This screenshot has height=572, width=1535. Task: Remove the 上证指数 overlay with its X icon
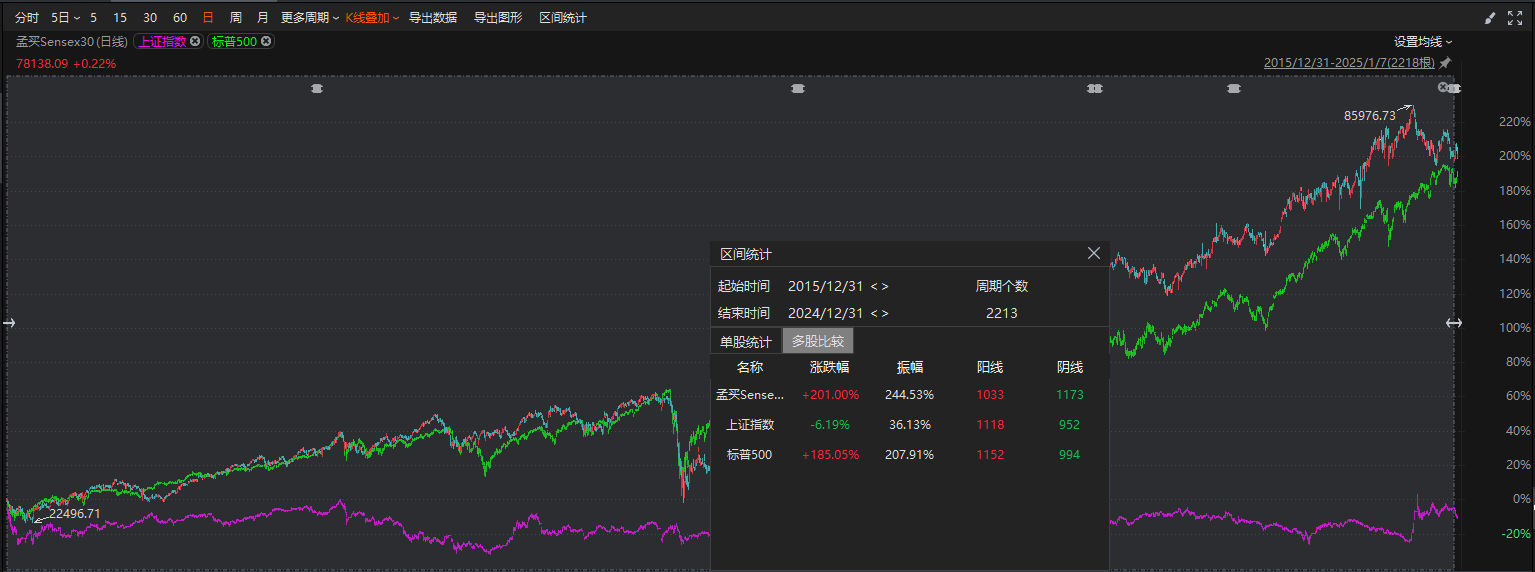pos(195,41)
